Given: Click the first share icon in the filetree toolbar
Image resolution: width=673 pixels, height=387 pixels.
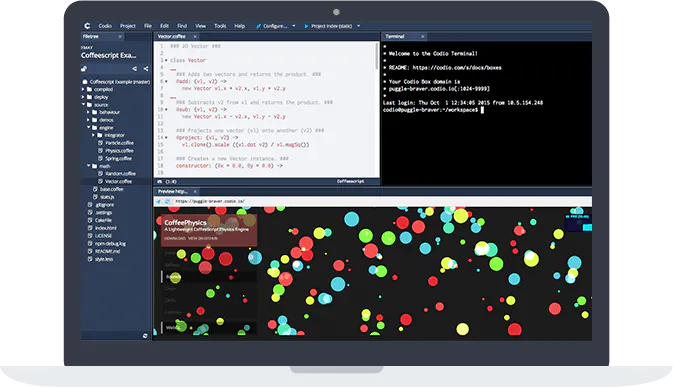Looking at the screenshot, I should 134,69.
